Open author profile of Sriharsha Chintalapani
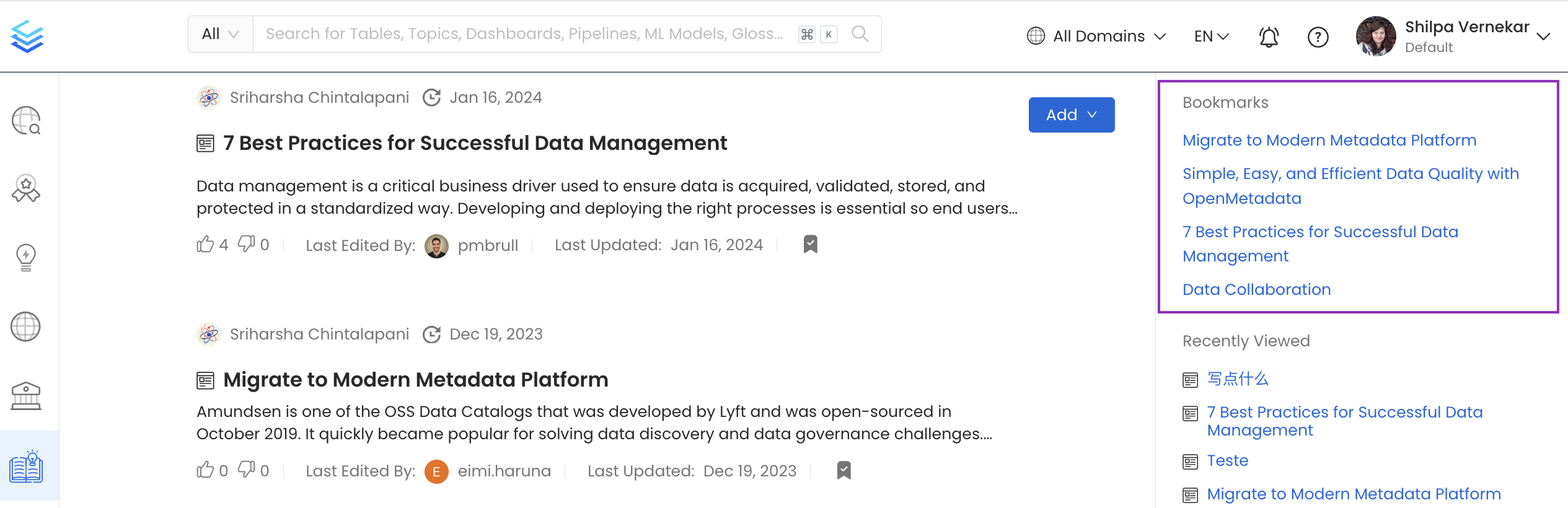Image resolution: width=1568 pixels, height=508 pixels. pos(319,97)
